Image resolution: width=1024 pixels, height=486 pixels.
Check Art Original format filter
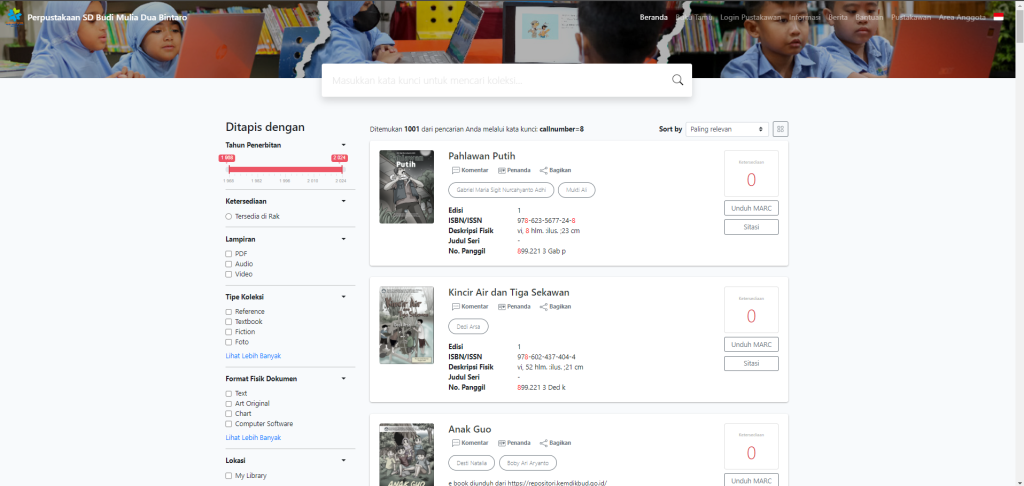229,404
